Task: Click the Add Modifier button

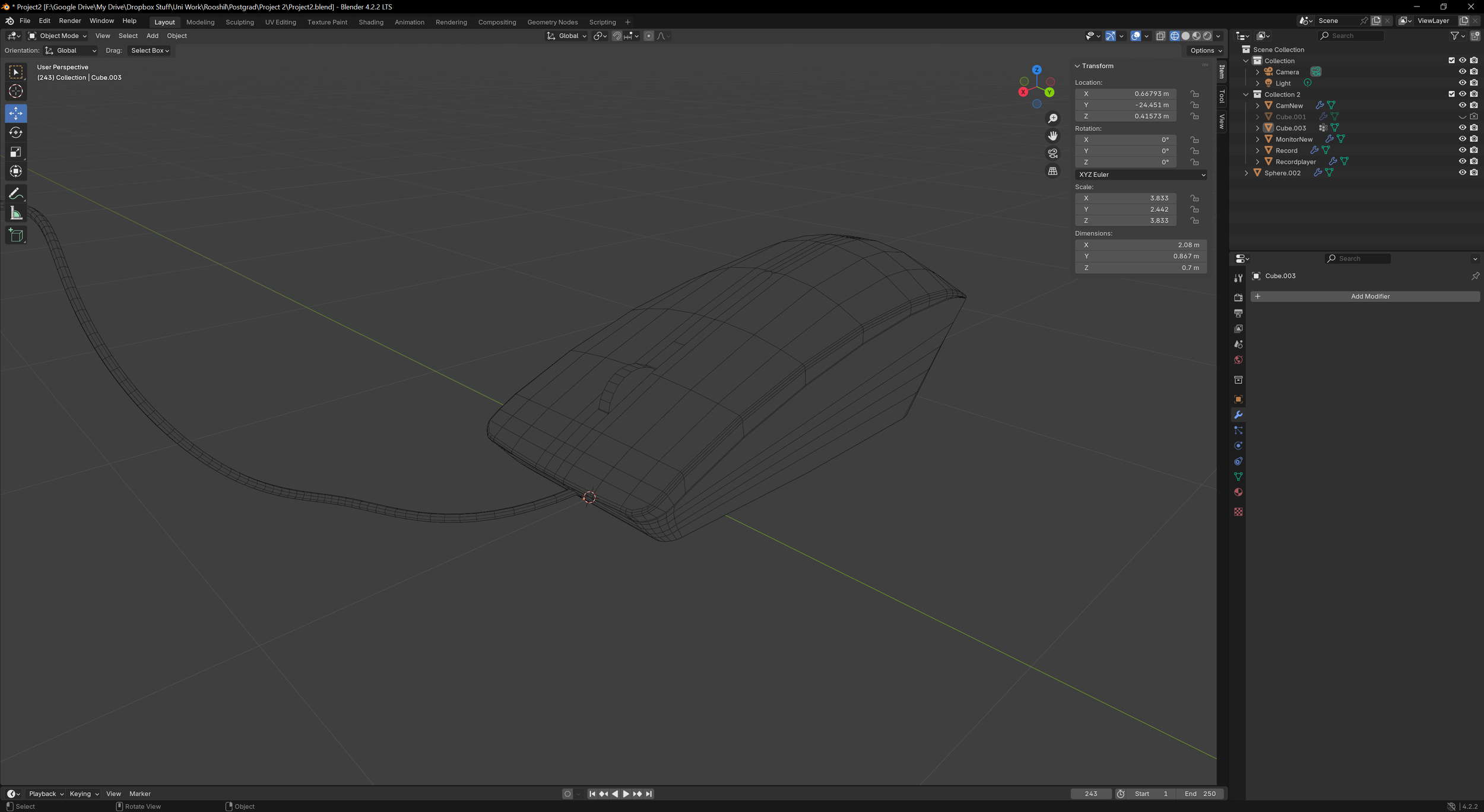Action: tap(1364, 296)
